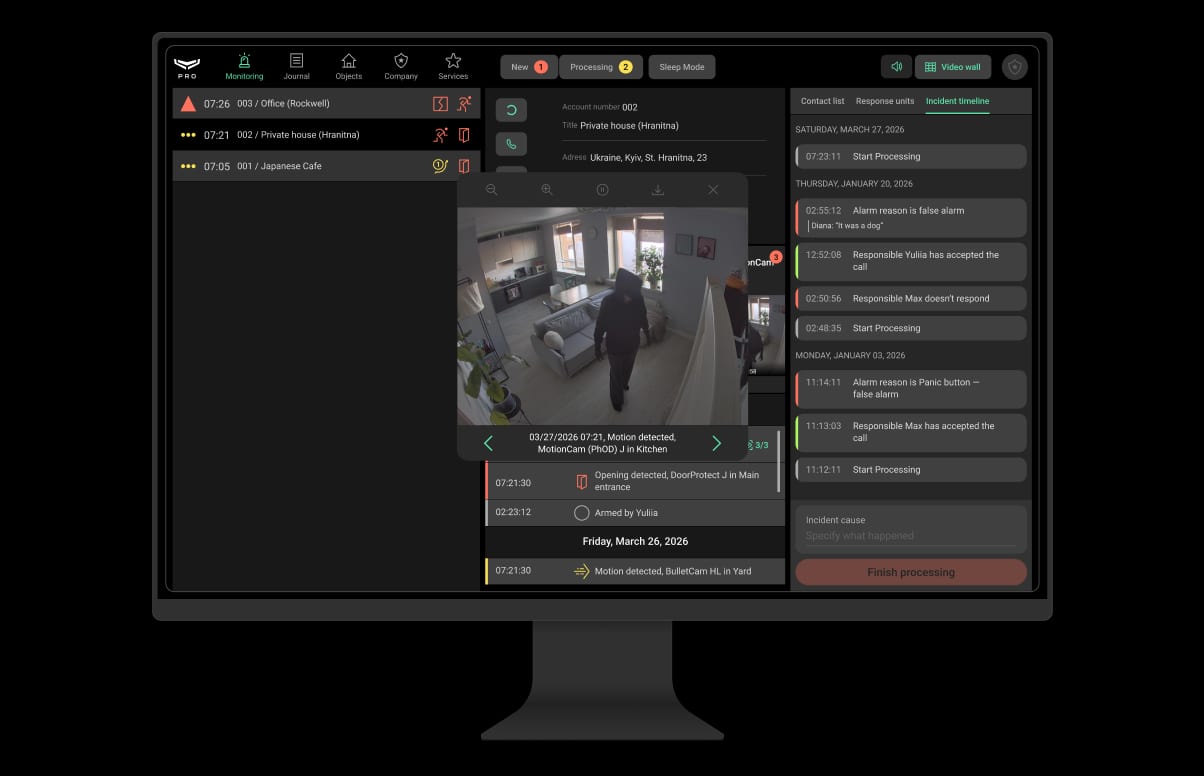The height and width of the screenshot is (776, 1204).
Task: Click the 07:23:11 Start Processing entry
Action: click(911, 156)
